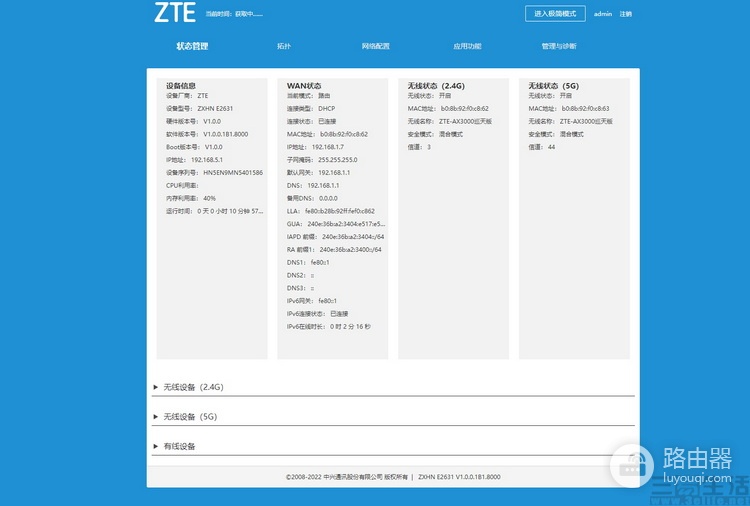Click the 无线状态 (2.4G) panel heading
Image resolution: width=750 pixels, height=506 pixels.
(x=436, y=86)
